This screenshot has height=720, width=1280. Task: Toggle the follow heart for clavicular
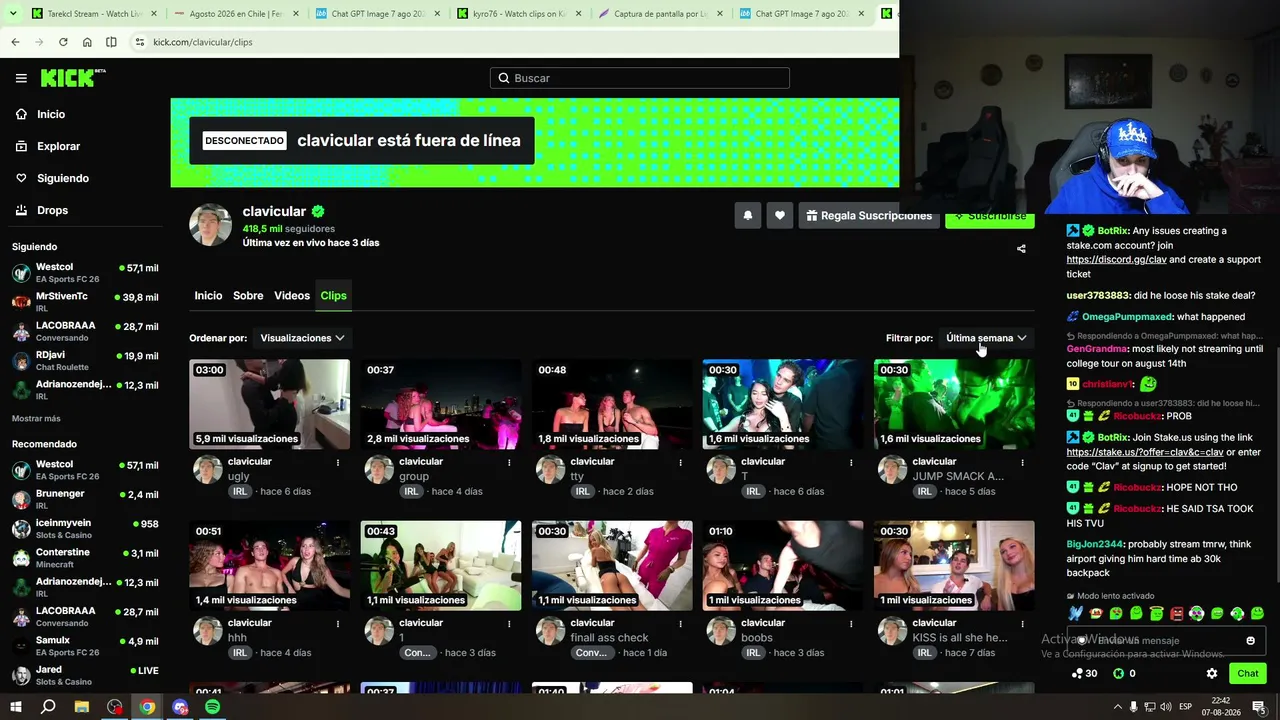coord(780,215)
